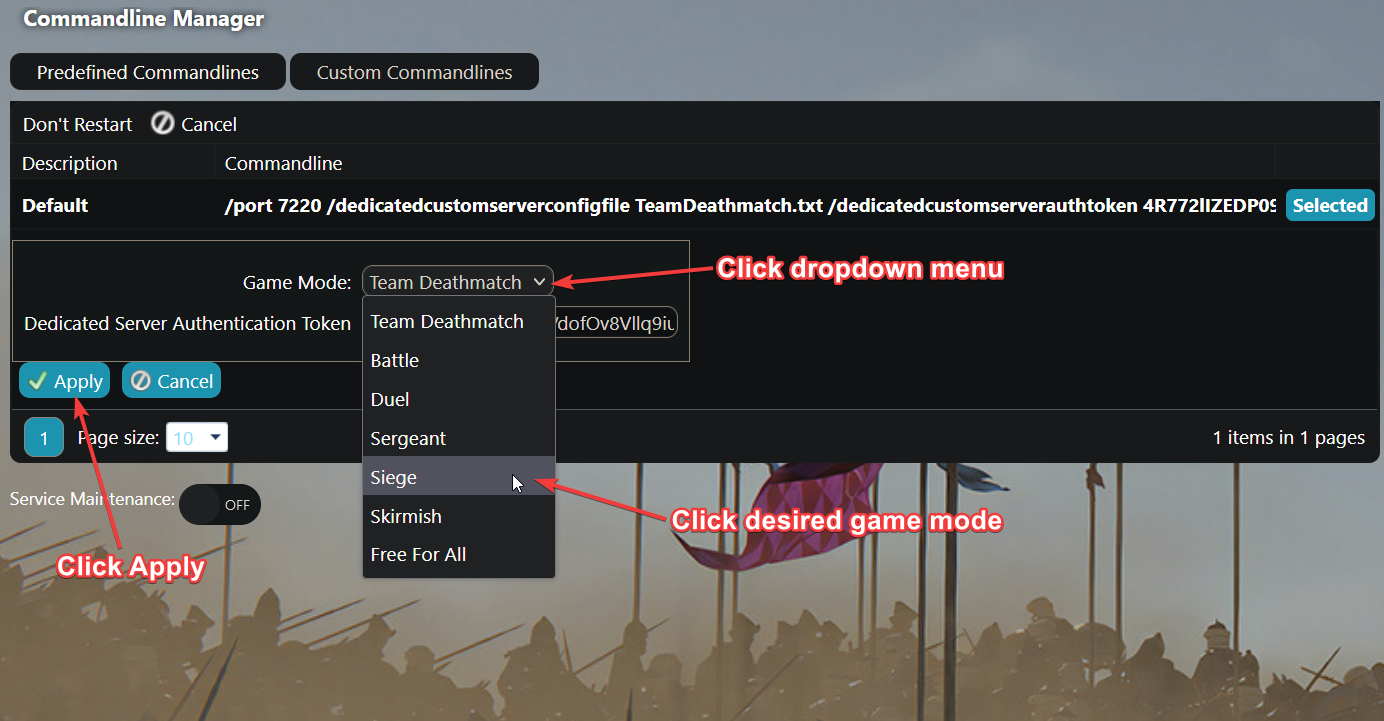Pick Duel from the game mode list
The width and height of the screenshot is (1384, 721).
tap(390, 399)
